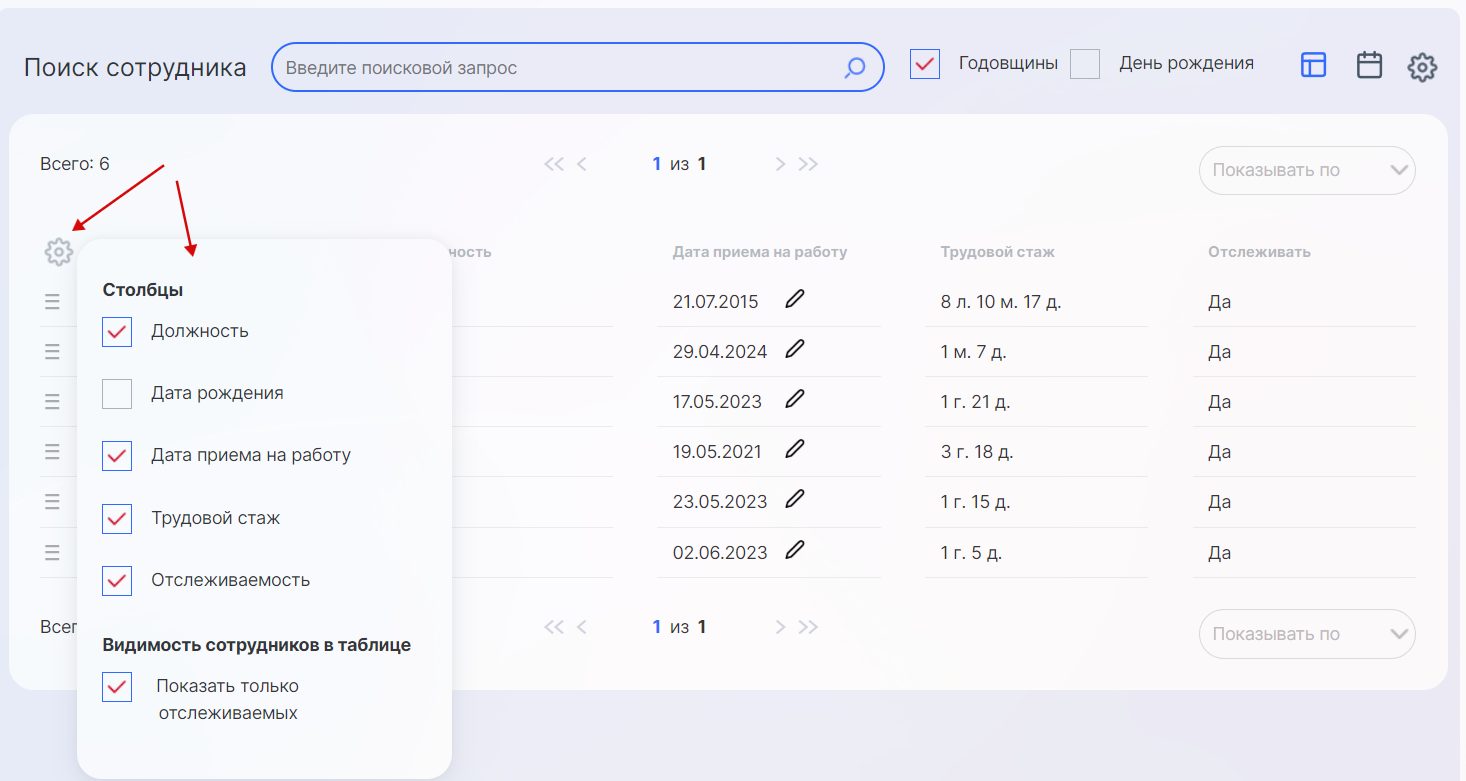Edit hire date 21.07.2015 pencil icon
1466x781 pixels.
[795, 299]
